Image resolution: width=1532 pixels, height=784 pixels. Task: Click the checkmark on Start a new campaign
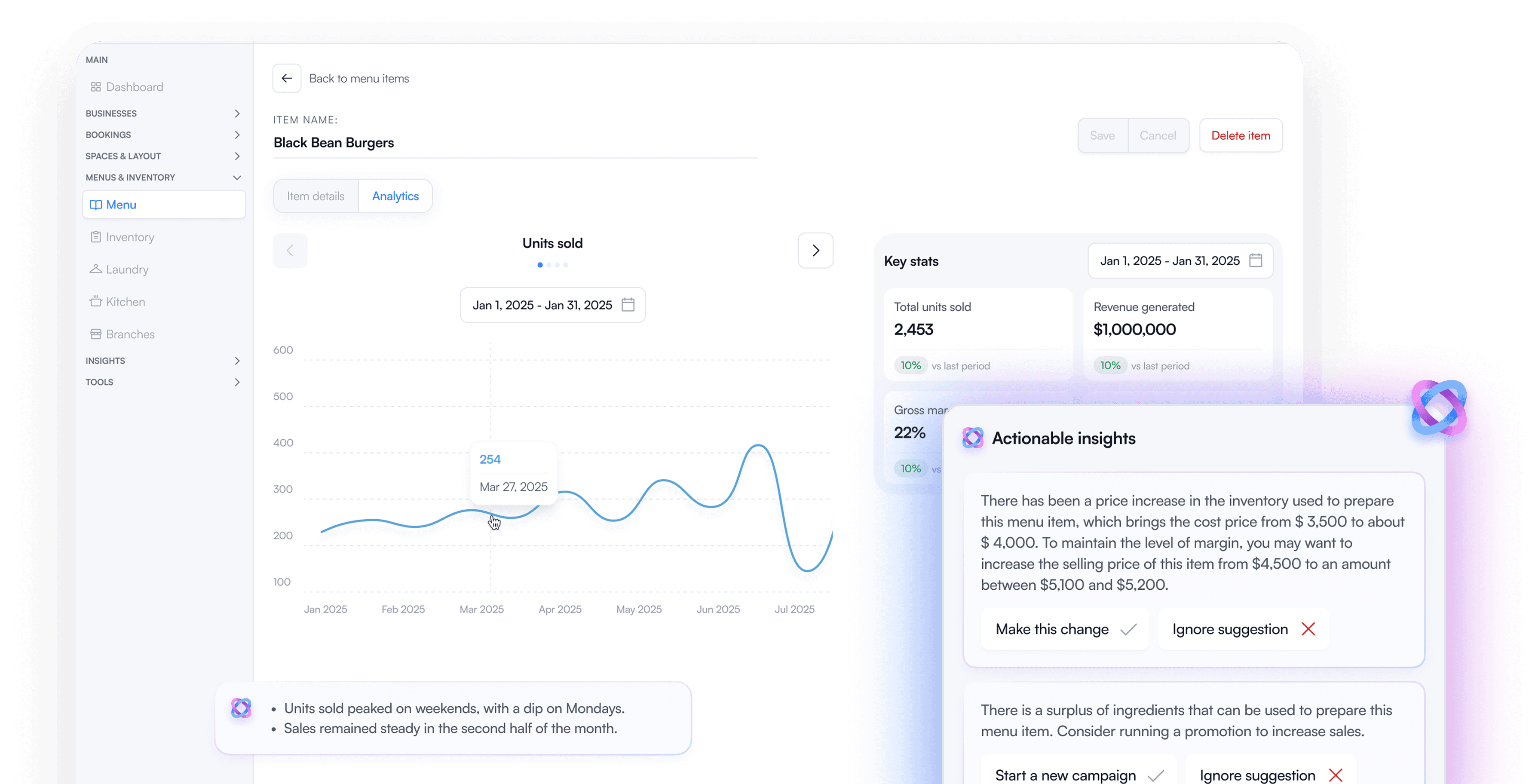tap(1155, 776)
